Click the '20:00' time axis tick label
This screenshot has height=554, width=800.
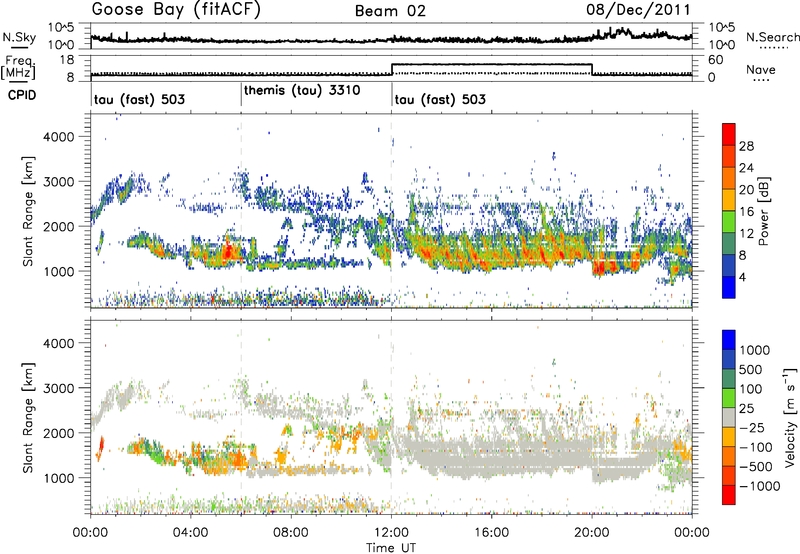591,533
